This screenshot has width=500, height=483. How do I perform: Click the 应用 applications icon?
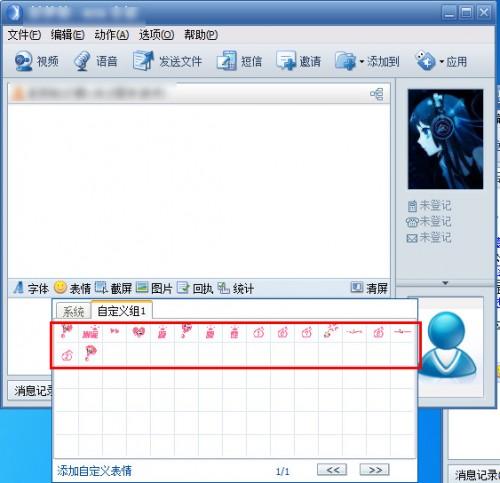(x=425, y=61)
